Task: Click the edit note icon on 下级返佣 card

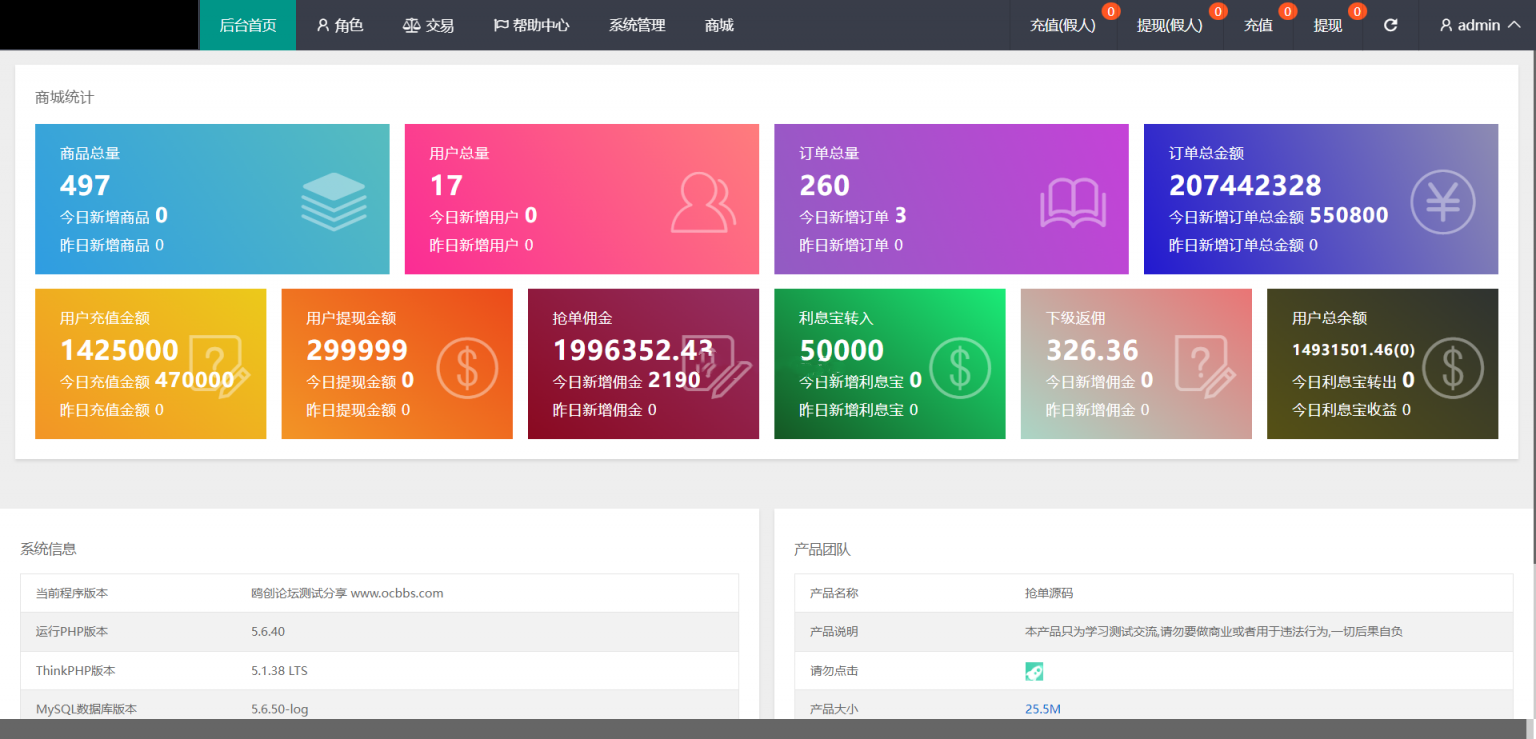Action: pyautogui.click(x=1206, y=366)
